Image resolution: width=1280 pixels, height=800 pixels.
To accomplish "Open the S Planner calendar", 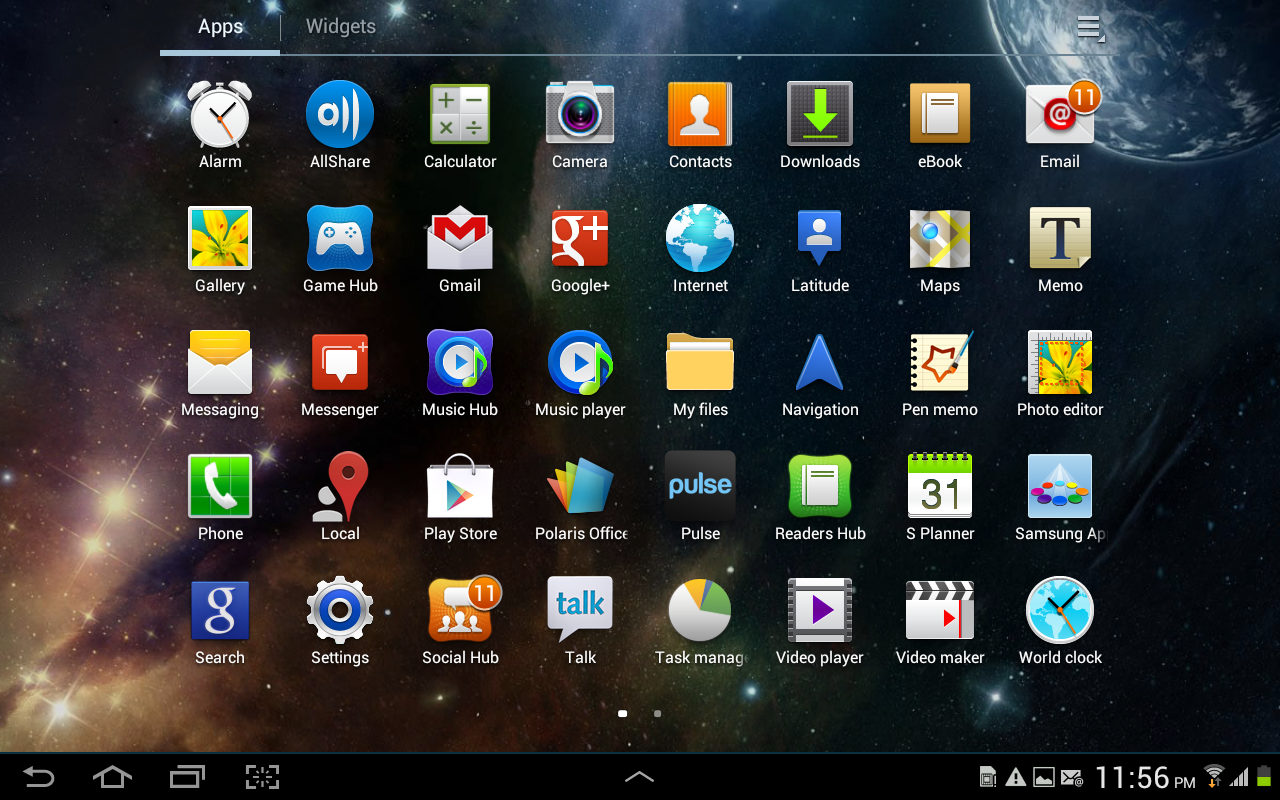I will click(940, 497).
